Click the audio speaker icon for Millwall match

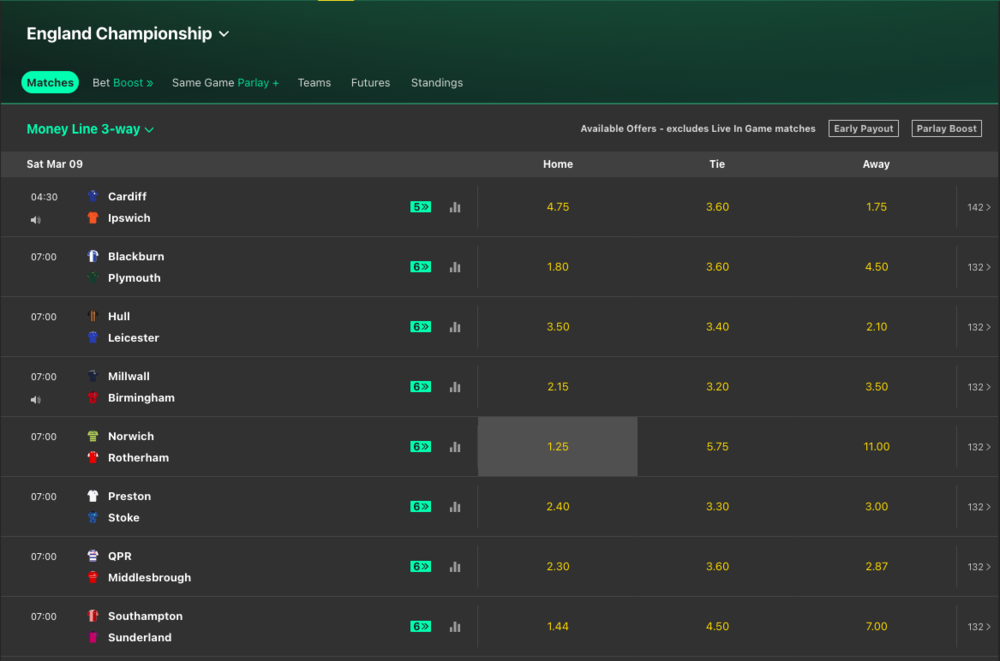(36, 400)
